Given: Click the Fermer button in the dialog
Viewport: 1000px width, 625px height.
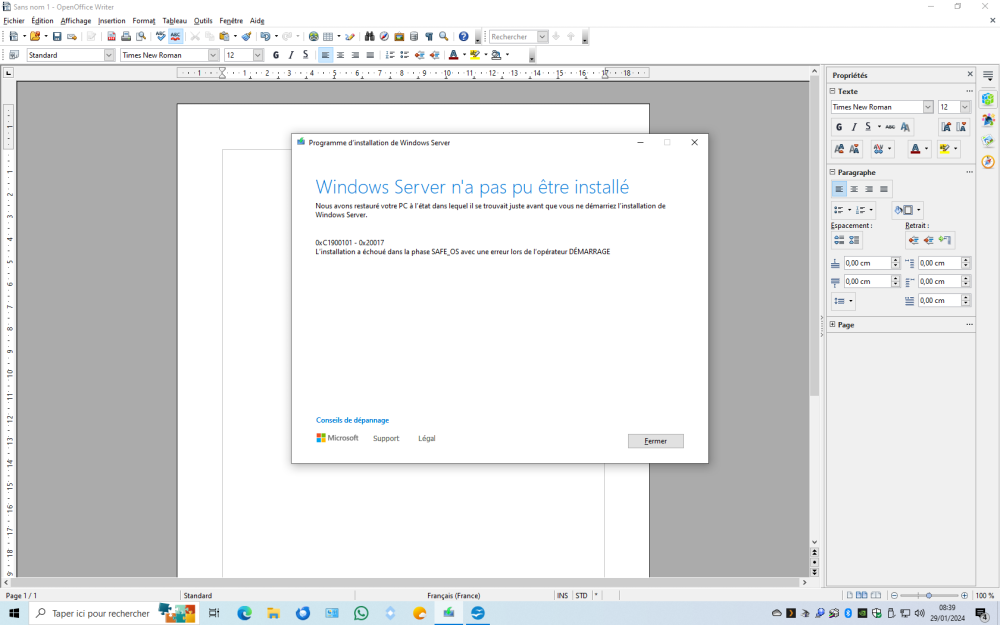Looking at the screenshot, I should (655, 441).
